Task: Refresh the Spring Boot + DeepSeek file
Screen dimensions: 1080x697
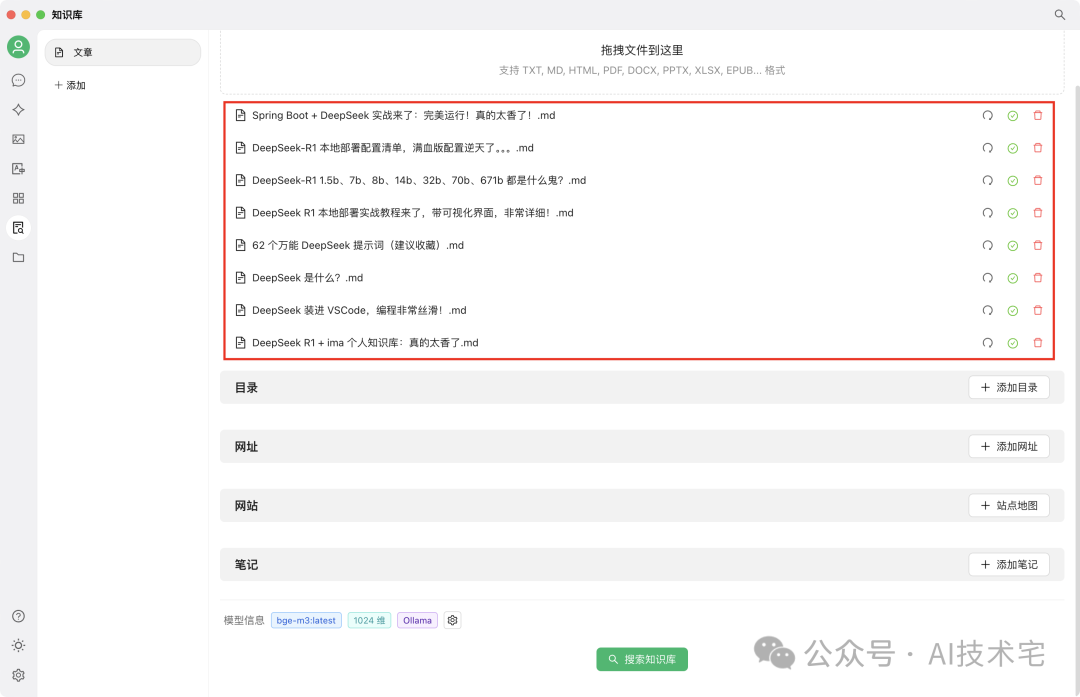Action: [x=988, y=116]
